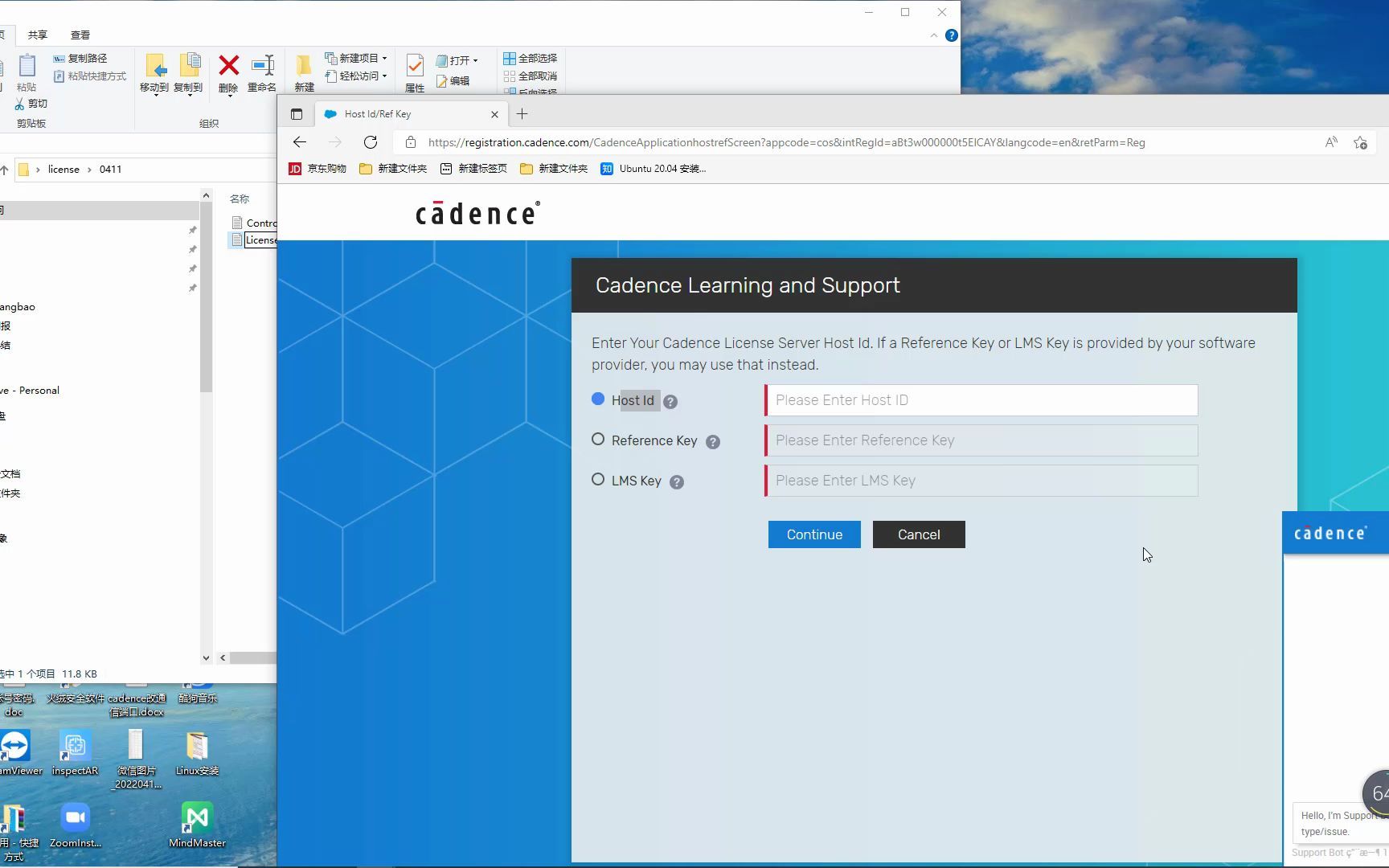
Task: Open the browser tab actions menu icon
Action: 297,114
